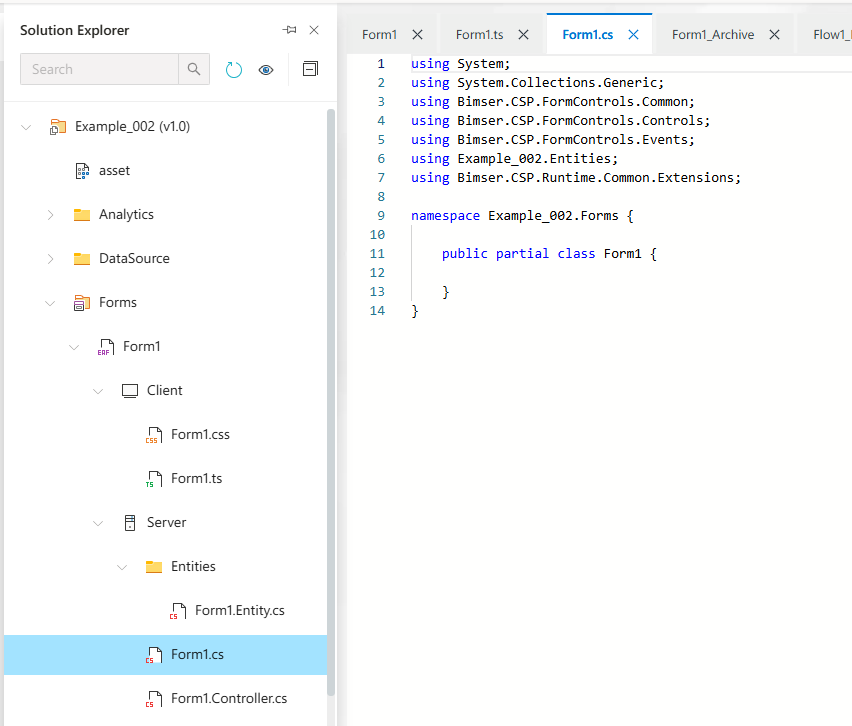Close the Form1.cs editor tab

click(634, 35)
